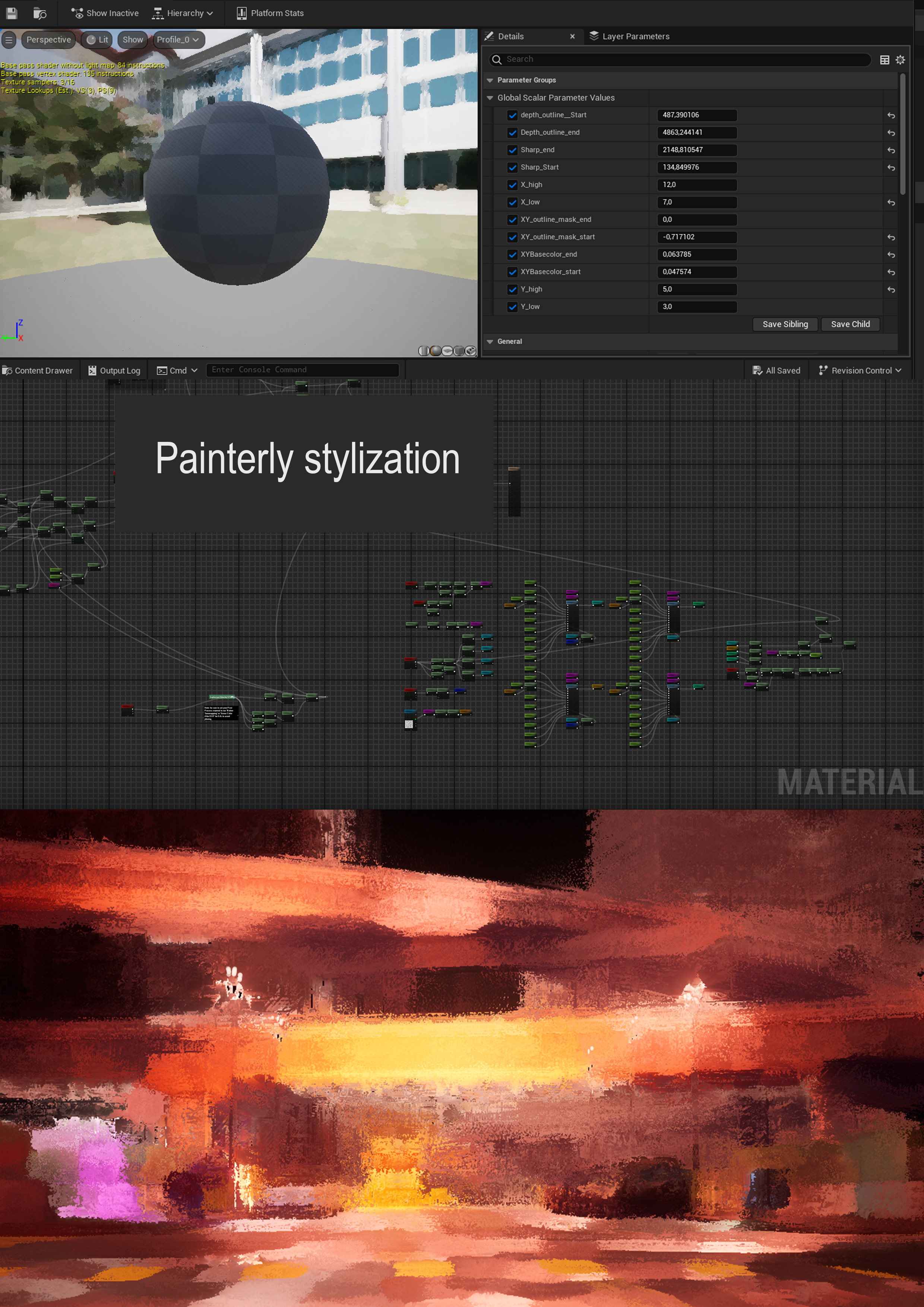
Task: Toggle Sharp_end parameter override checkbox
Action: 512,150
